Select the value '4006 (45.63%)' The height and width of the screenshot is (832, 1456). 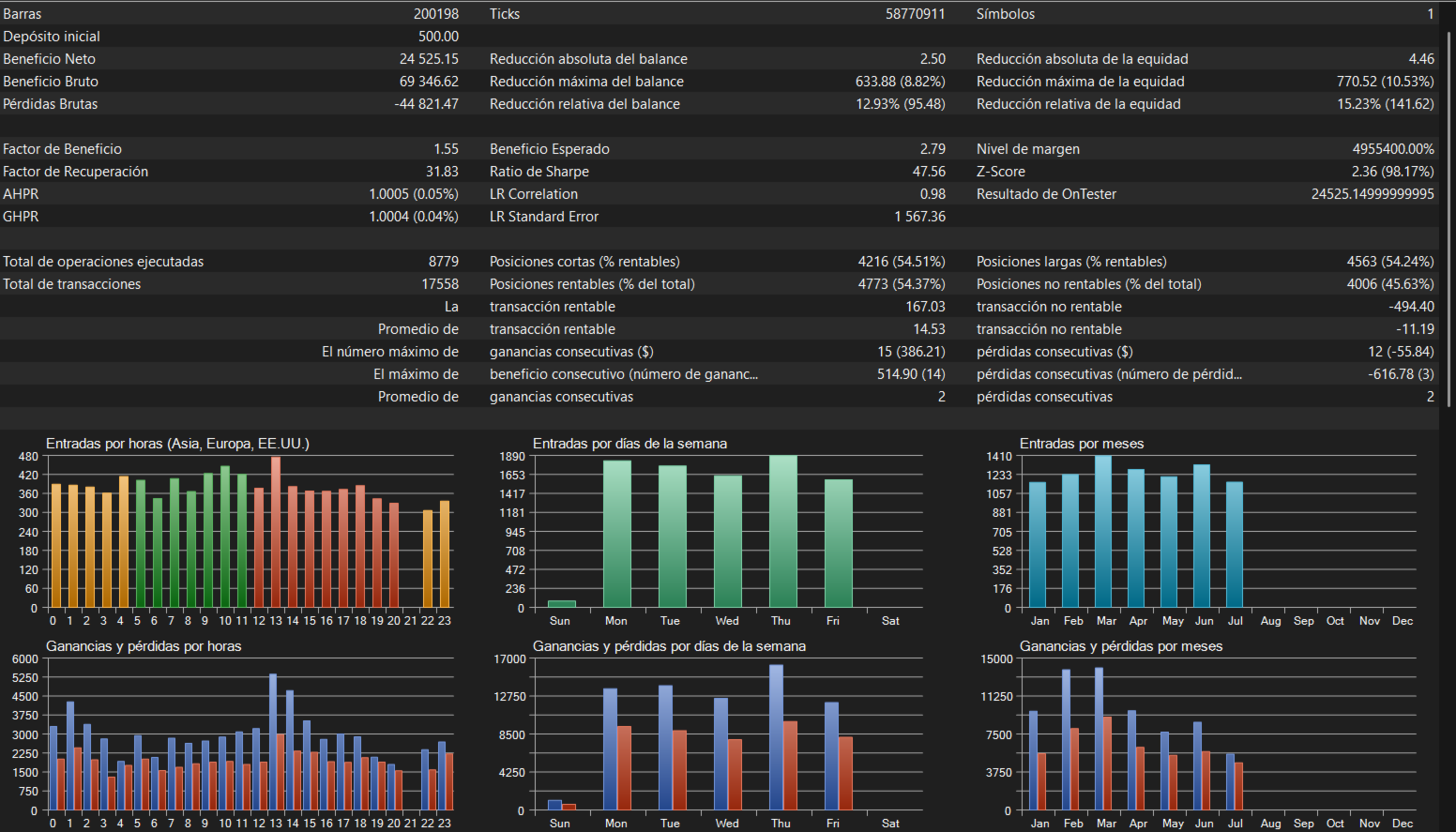tap(1390, 284)
